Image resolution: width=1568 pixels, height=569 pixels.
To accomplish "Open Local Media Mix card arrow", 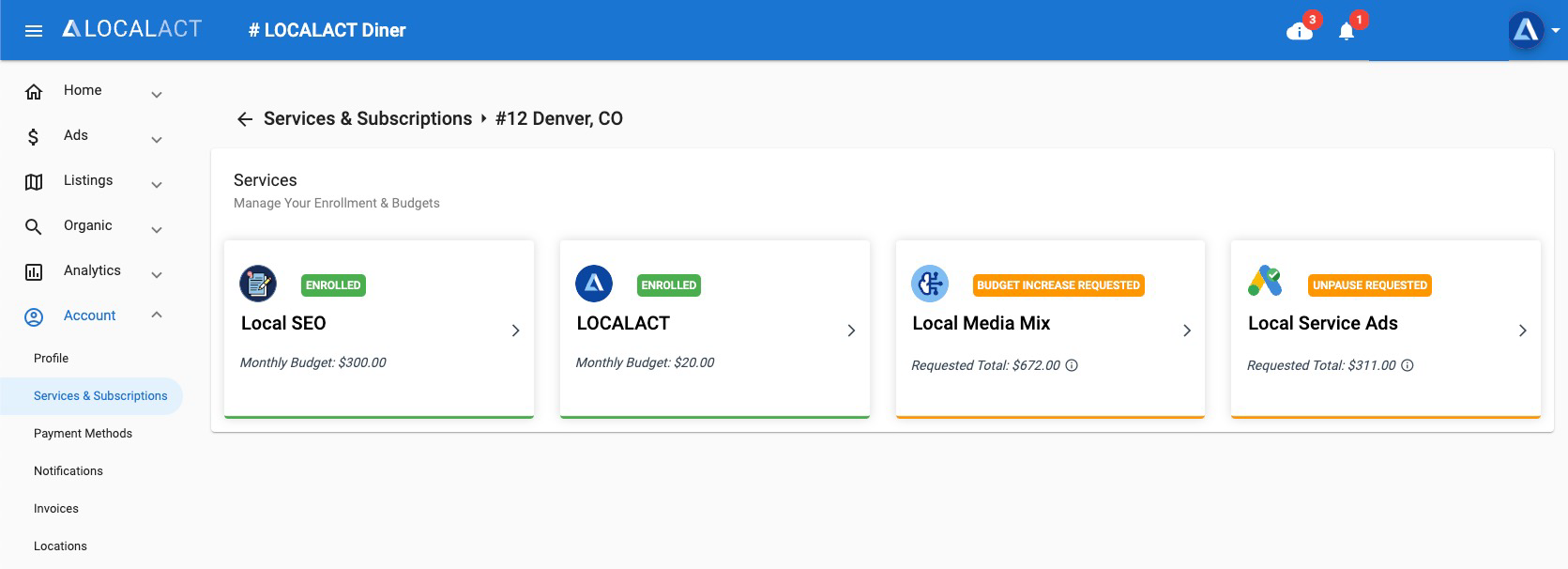I will pyautogui.click(x=1187, y=331).
